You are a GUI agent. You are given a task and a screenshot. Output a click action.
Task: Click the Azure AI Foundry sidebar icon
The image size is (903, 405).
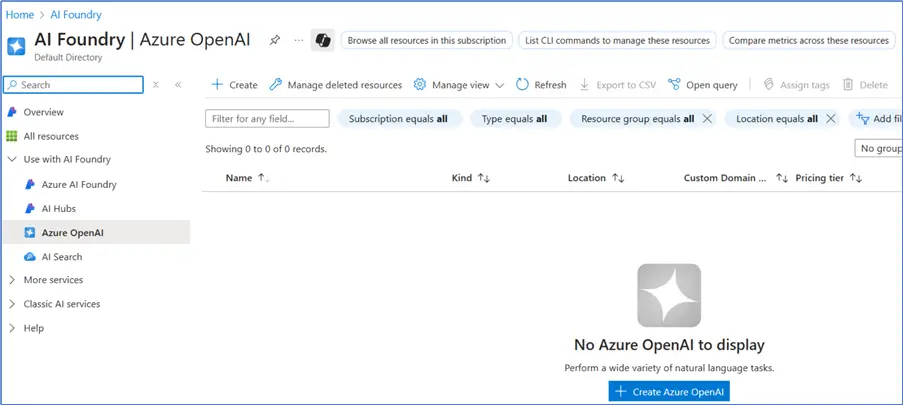pos(30,184)
